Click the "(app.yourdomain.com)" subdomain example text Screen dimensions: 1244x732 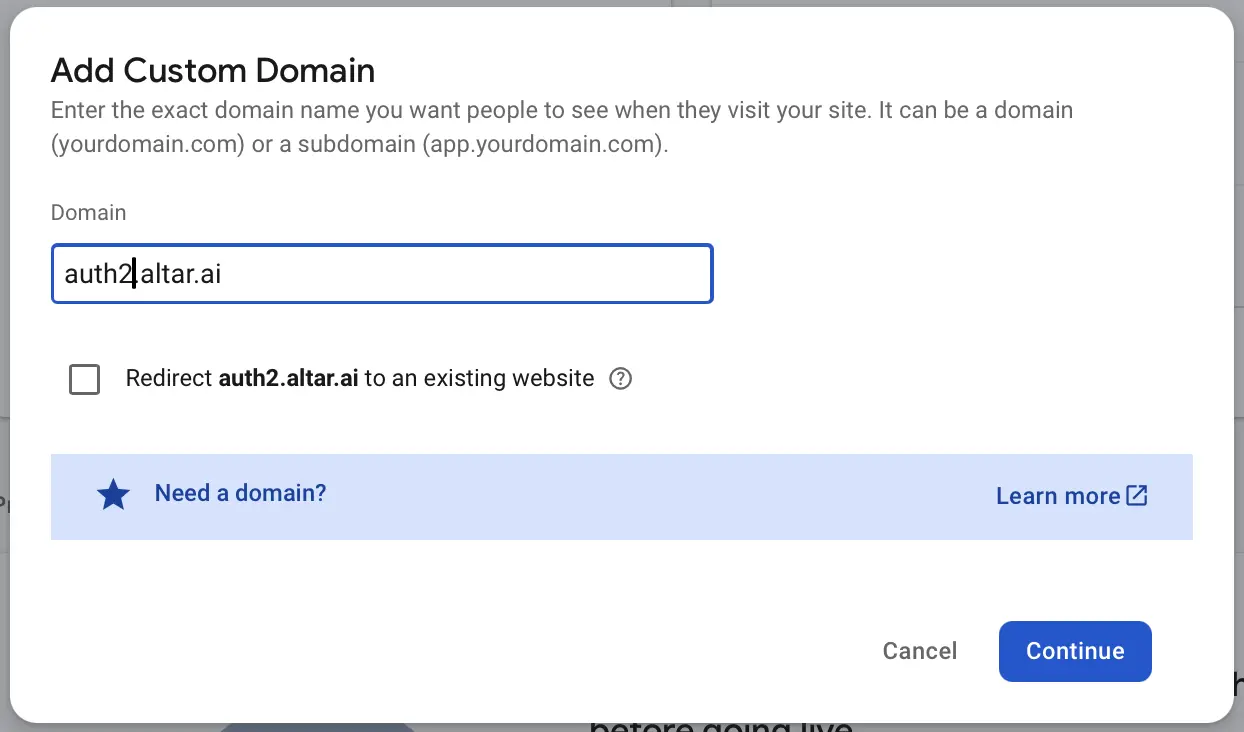(x=544, y=144)
